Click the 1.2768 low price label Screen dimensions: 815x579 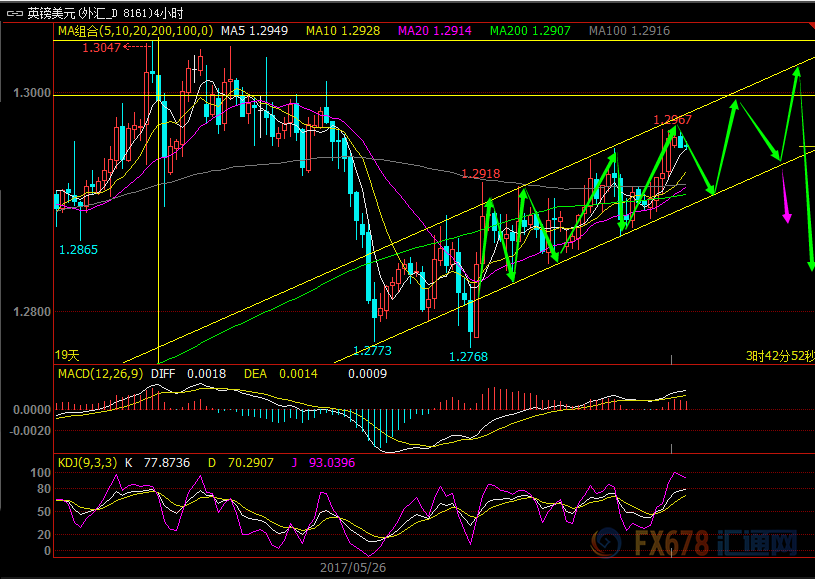[x=468, y=357]
